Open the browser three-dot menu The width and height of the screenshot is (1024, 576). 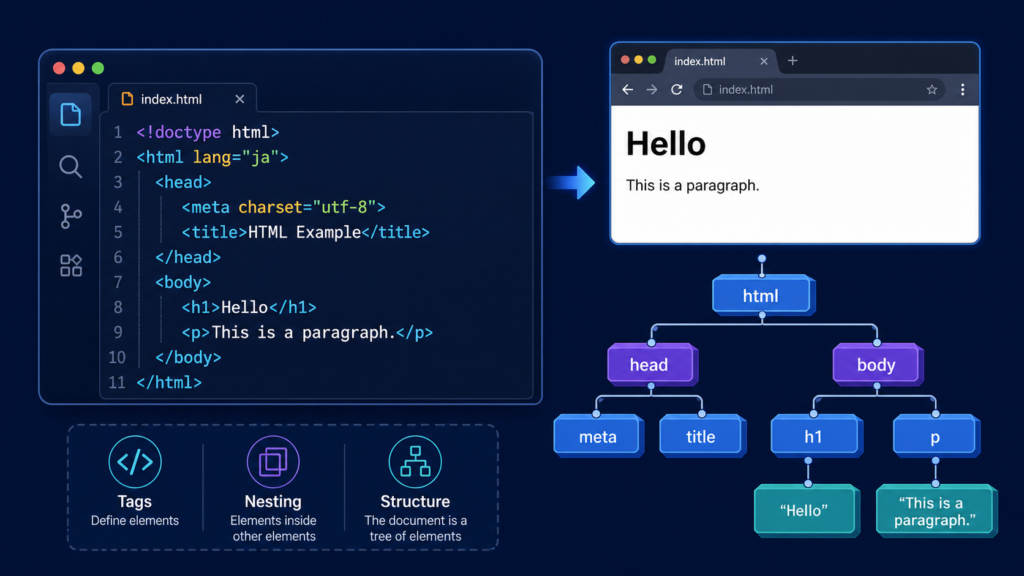pyautogui.click(x=963, y=89)
